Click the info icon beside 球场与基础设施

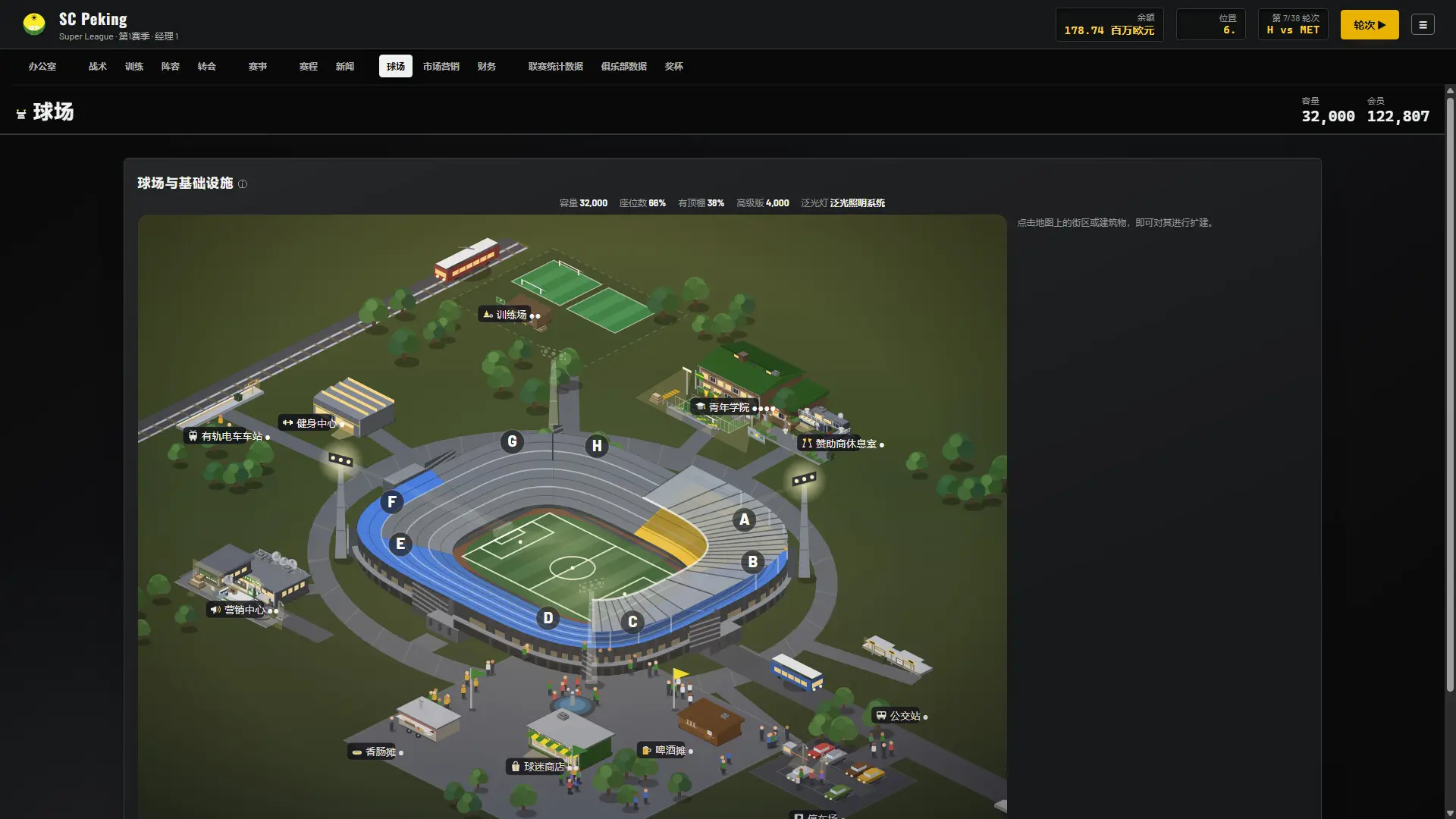(x=243, y=184)
